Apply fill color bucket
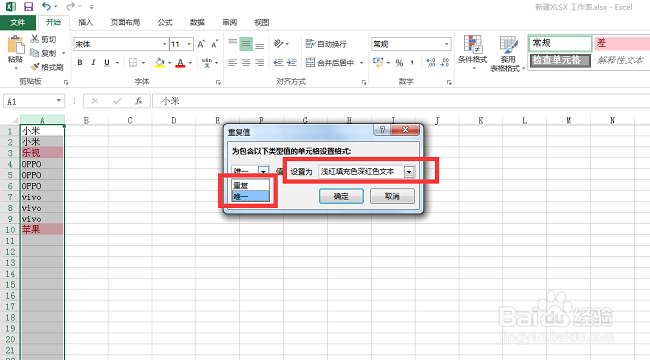Viewport: 650px width, 360px height. tap(160, 63)
